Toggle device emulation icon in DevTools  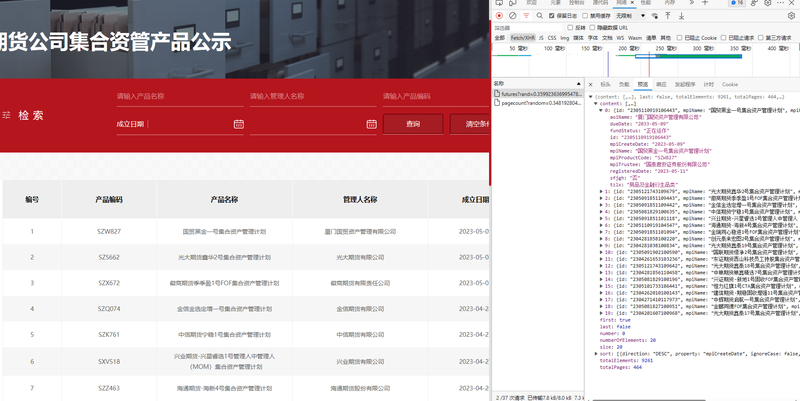pyautogui.click(x=513, y=3)
